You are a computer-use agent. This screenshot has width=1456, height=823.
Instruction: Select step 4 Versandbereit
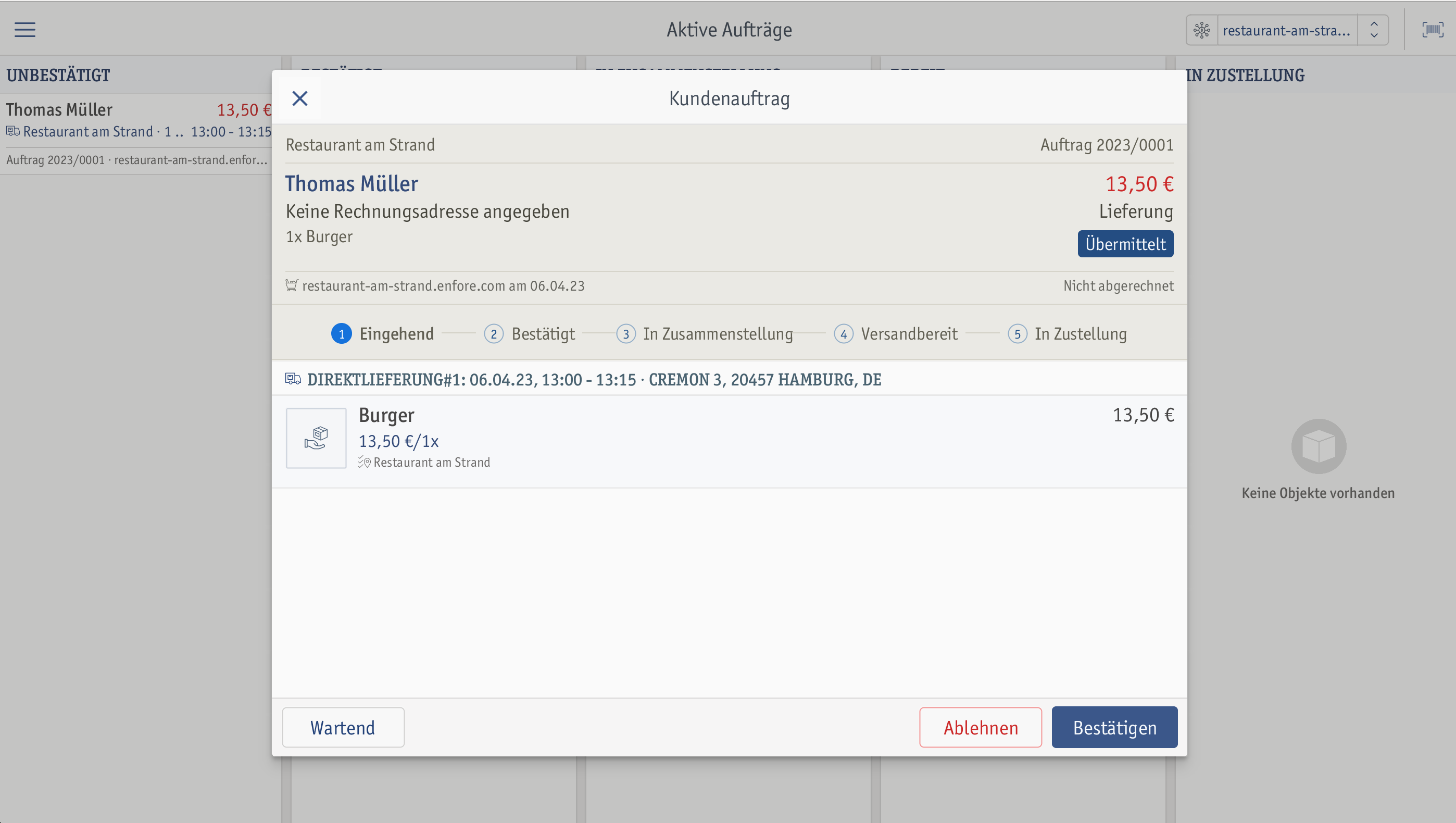tap(896, 333)
